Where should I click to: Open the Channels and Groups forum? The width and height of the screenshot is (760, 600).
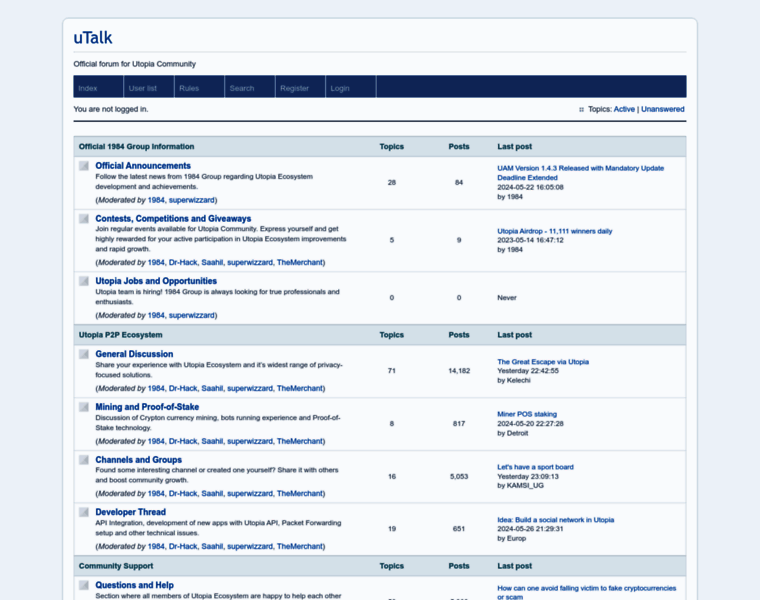[x=139, y=459]
